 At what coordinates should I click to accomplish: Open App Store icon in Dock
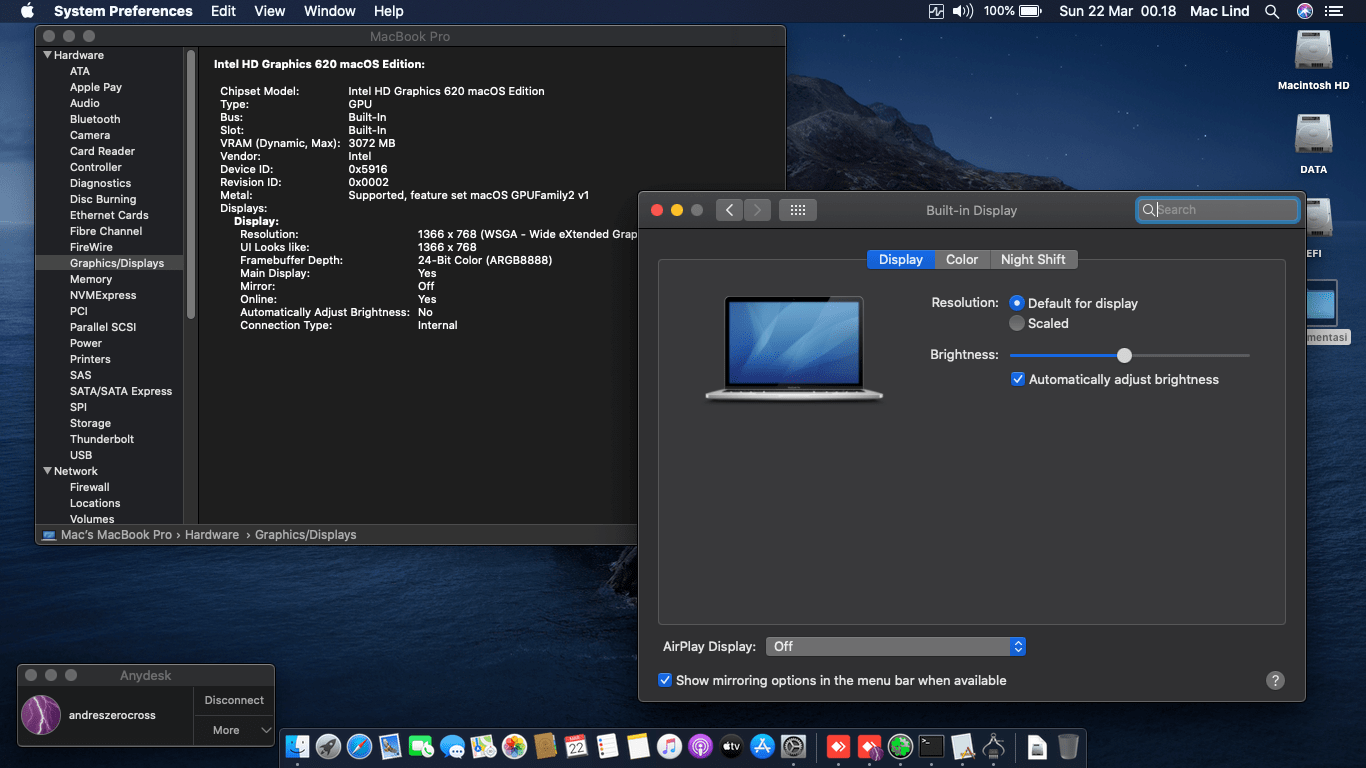click(762, 746)
